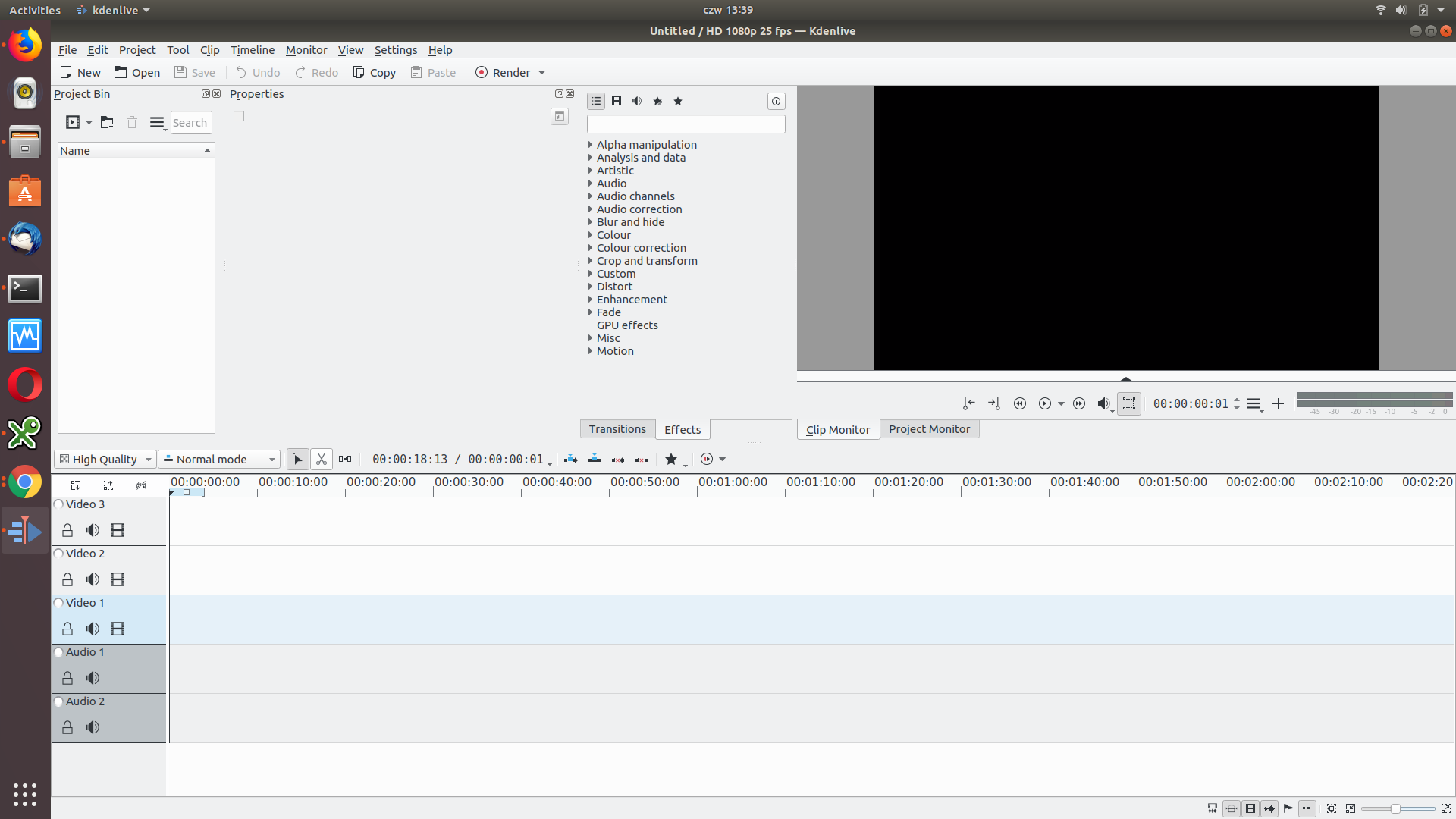Expand the Distort effects category
Image resolution: width=1456 pixels, height=819 pixels.
[590, 286]
